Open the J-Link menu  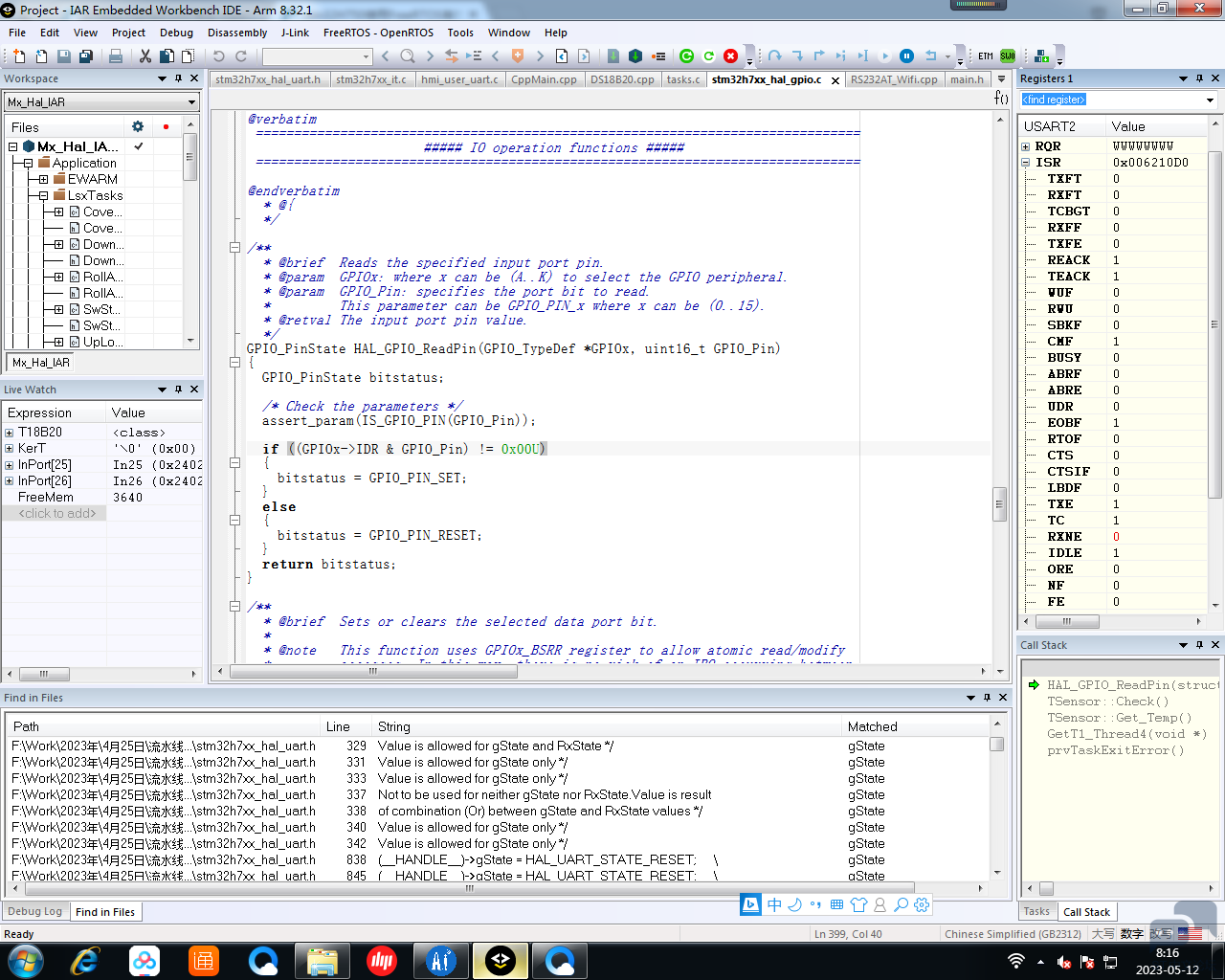(x=295, y=33)
